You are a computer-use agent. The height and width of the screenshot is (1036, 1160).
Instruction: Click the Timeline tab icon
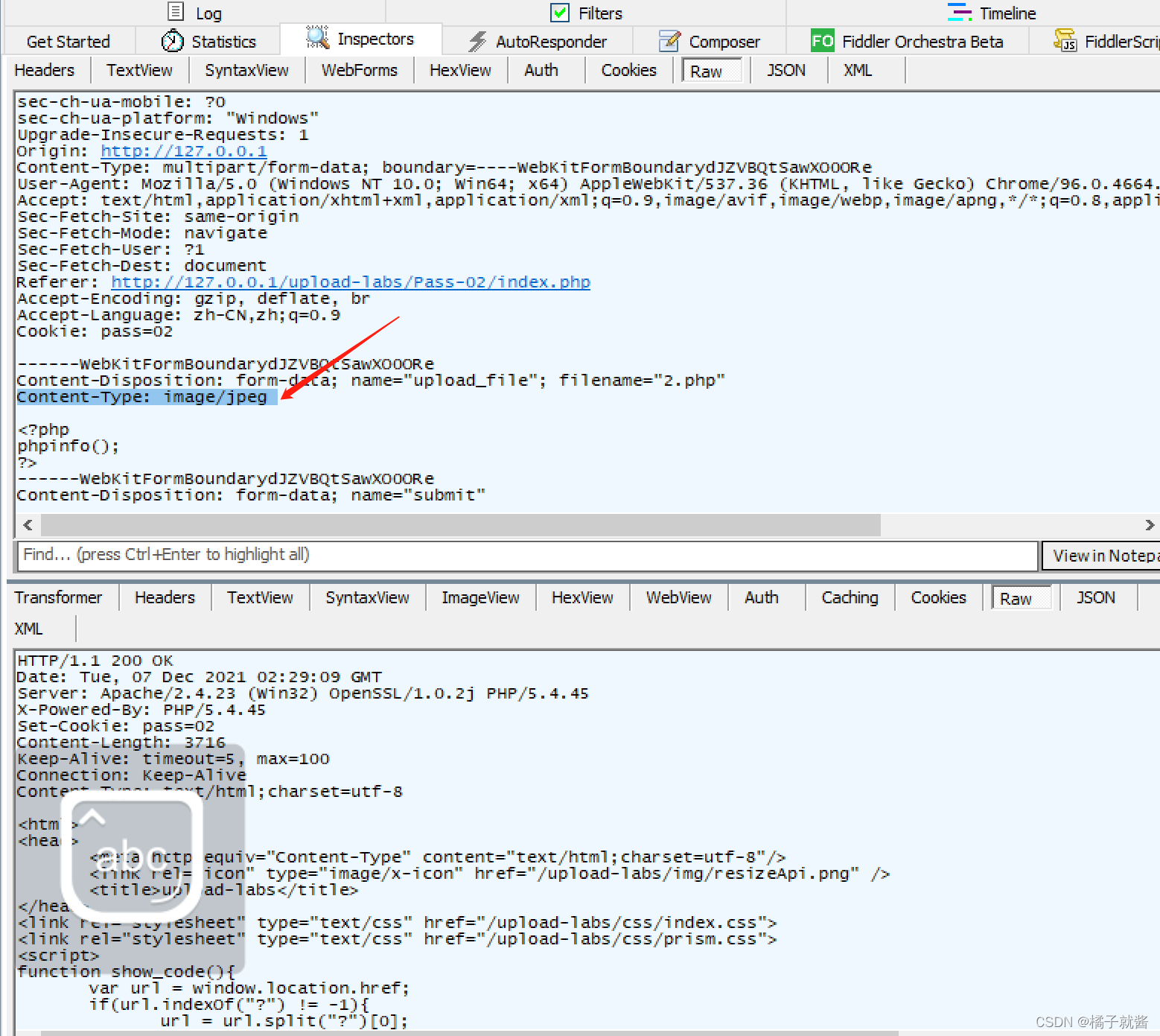pyautogui.click(x=959, y=13)
